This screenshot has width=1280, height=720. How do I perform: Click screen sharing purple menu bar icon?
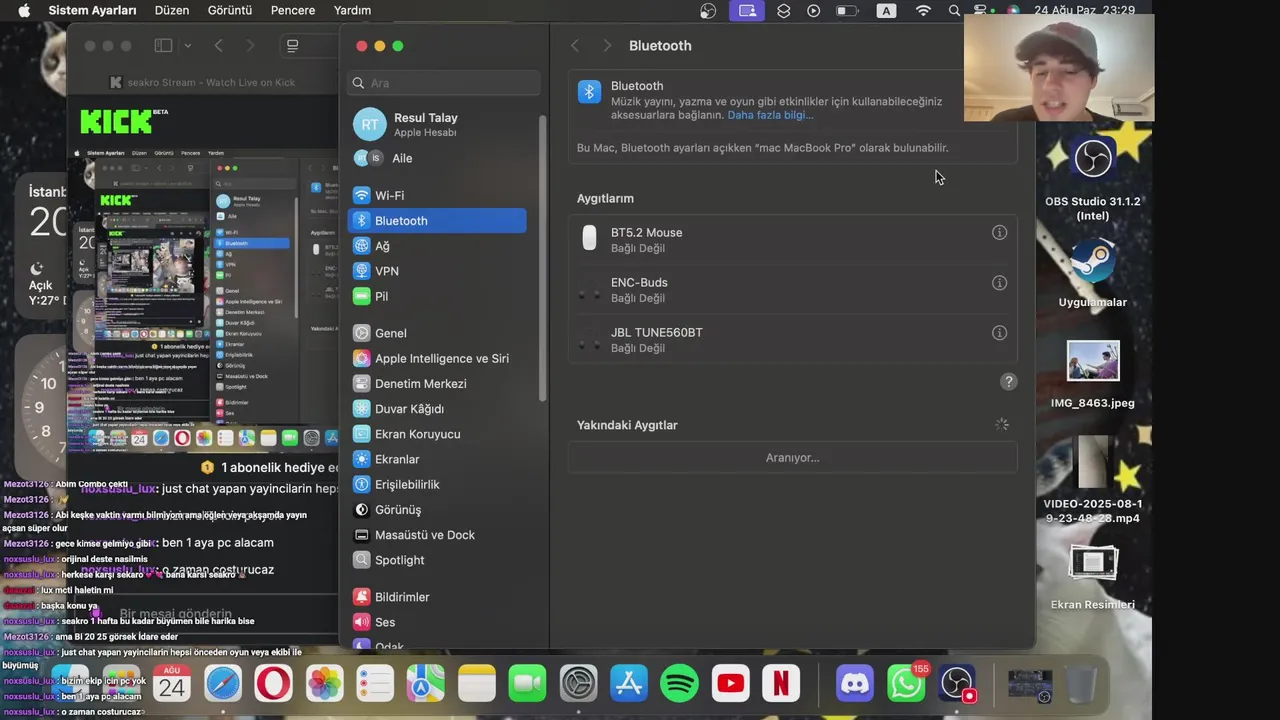click(x=745, y=10)
